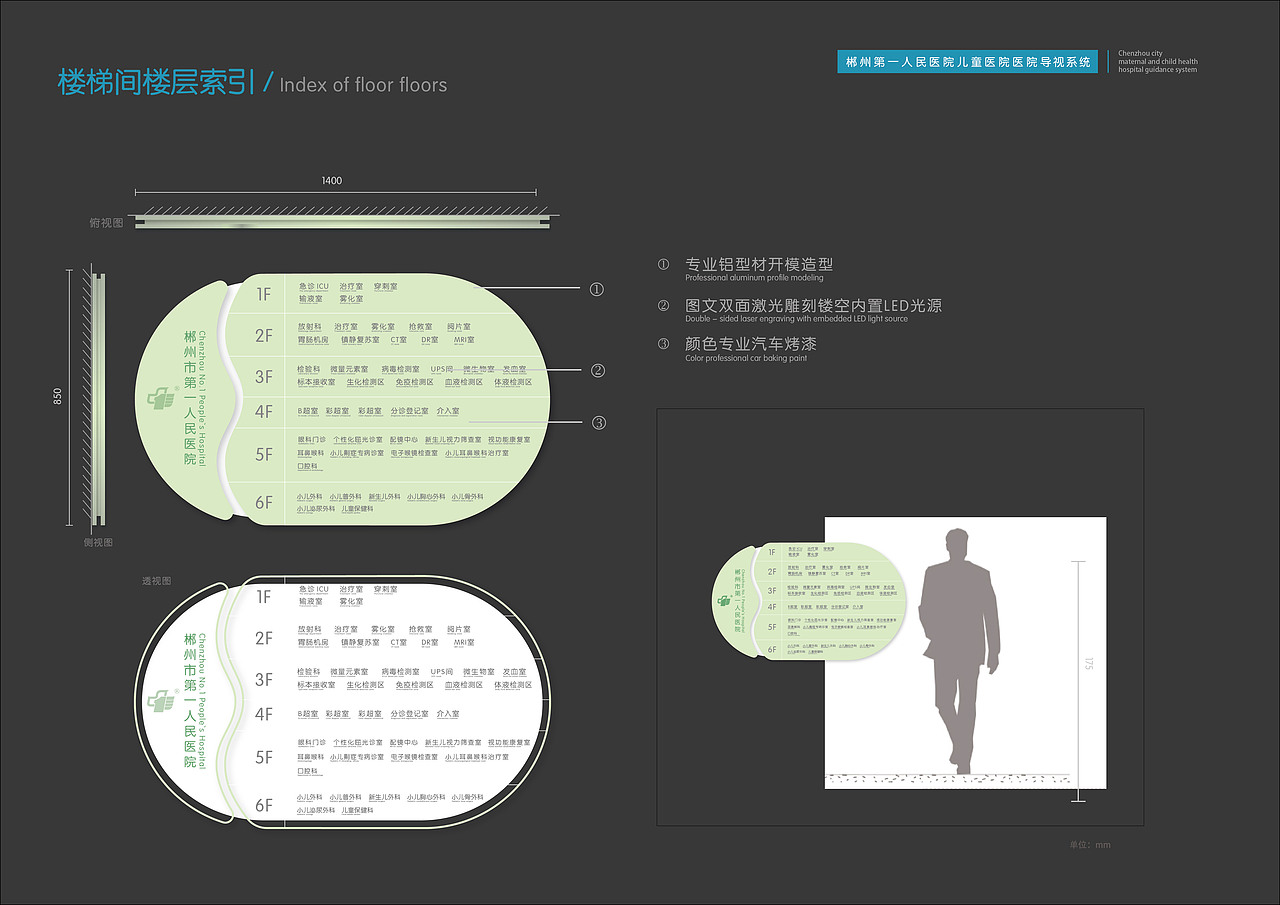1280x905 pixels.
Task: Click '镇静复苏室' on the green sign
Action: tap(360, 340)
